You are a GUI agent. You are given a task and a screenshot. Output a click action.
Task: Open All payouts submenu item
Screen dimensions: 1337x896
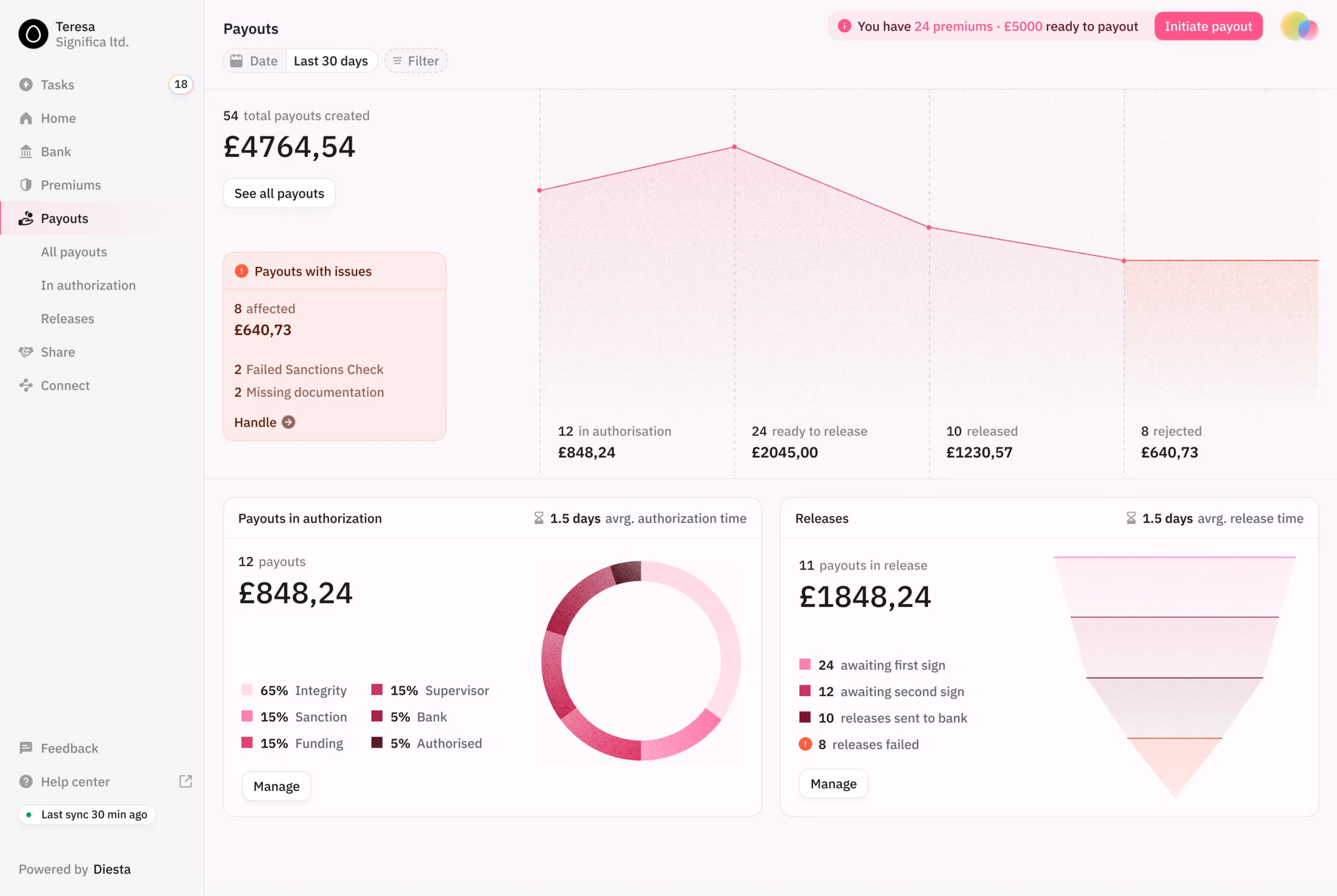pos(74,252)
